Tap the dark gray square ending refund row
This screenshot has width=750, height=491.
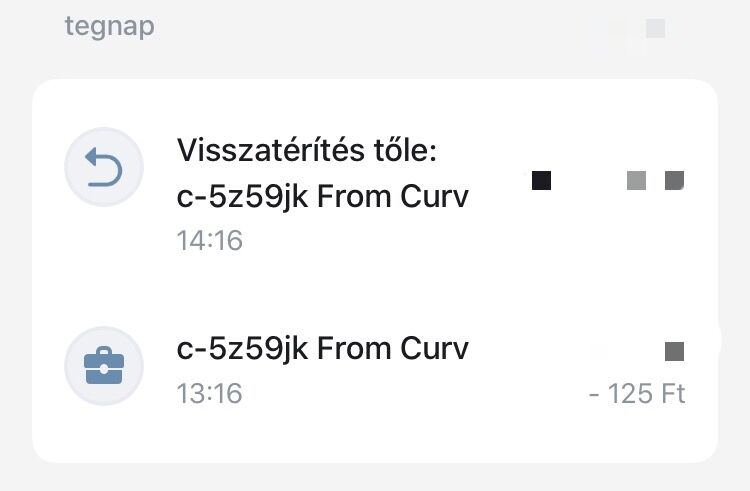click(x=674, y=180)
